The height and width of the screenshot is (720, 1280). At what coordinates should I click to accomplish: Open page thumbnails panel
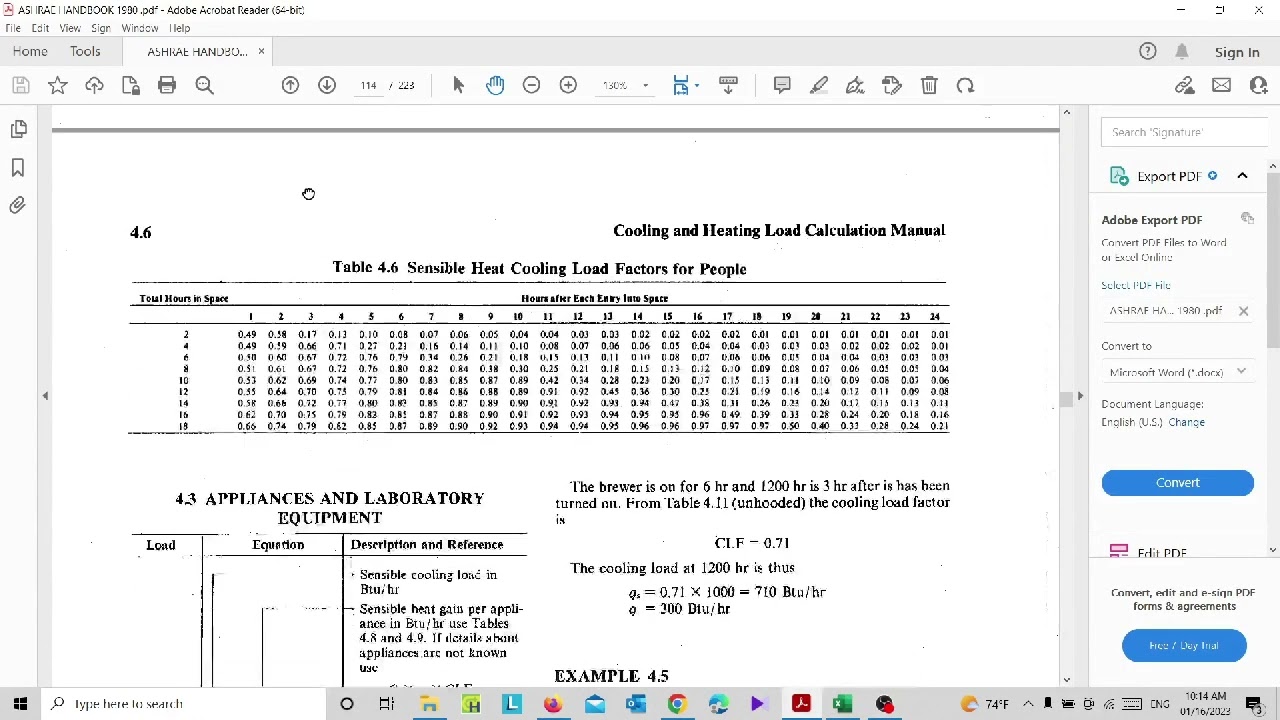pos(18,129)
